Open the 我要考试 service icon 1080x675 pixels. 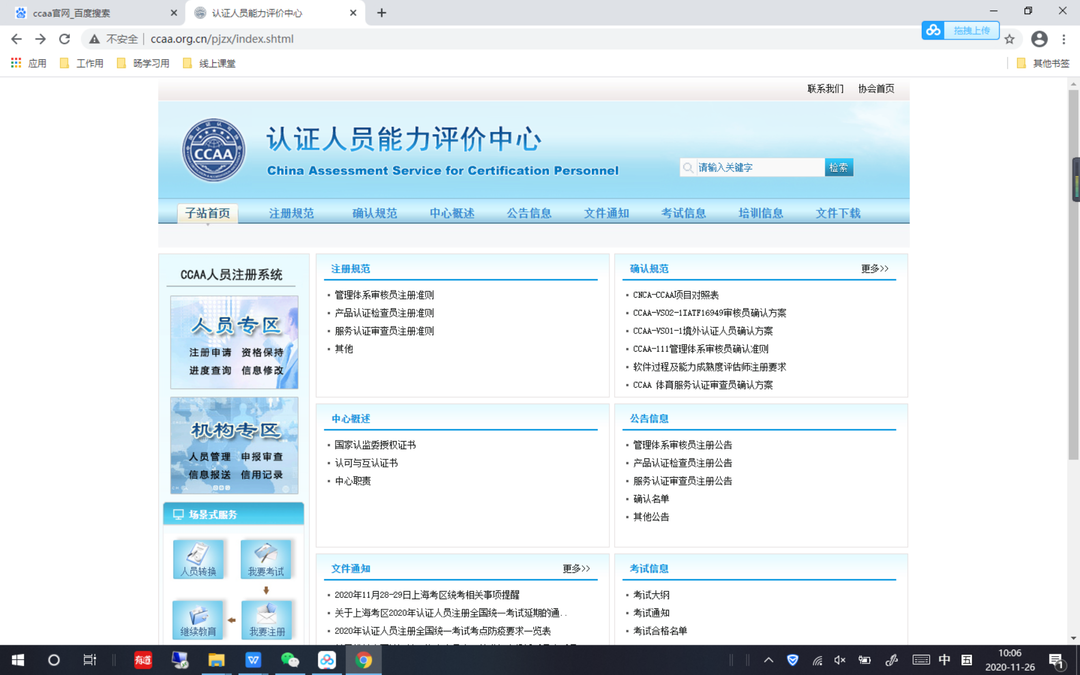point(266,559)
